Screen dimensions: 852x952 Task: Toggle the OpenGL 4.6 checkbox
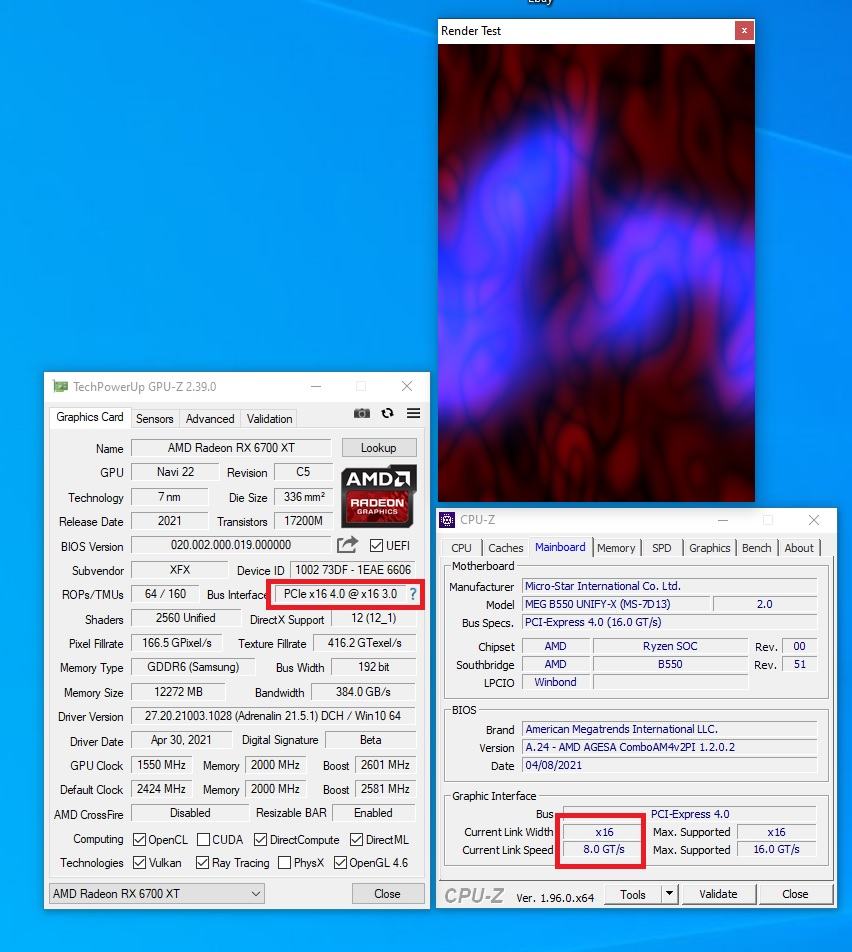tap(340, 863)
